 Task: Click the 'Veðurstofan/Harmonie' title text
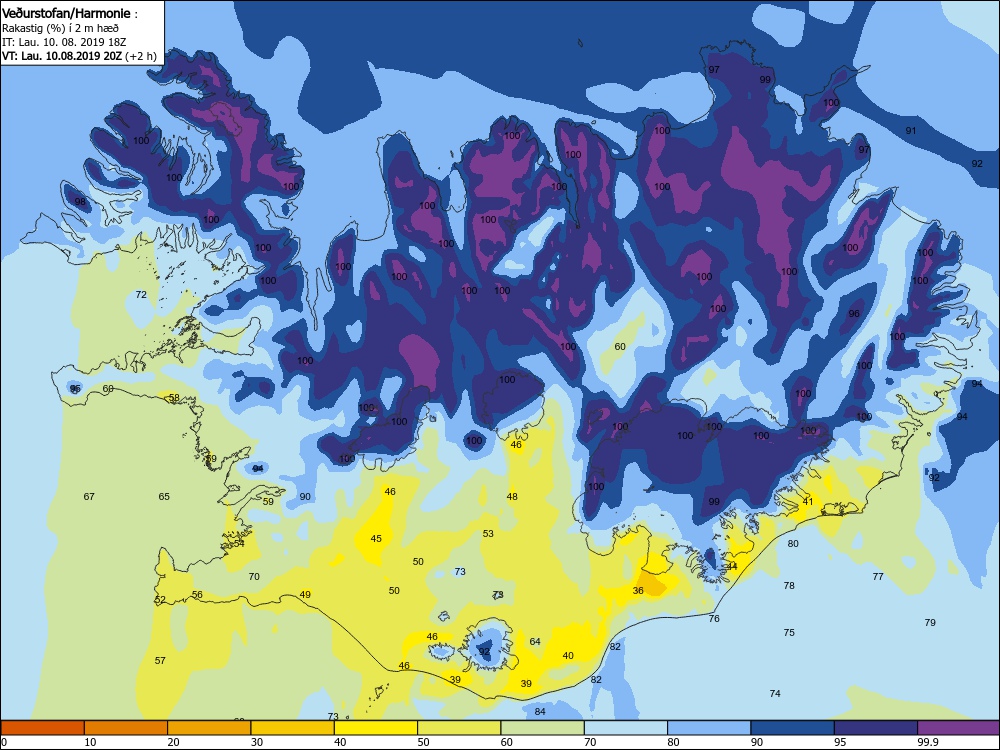pos(66,13)
